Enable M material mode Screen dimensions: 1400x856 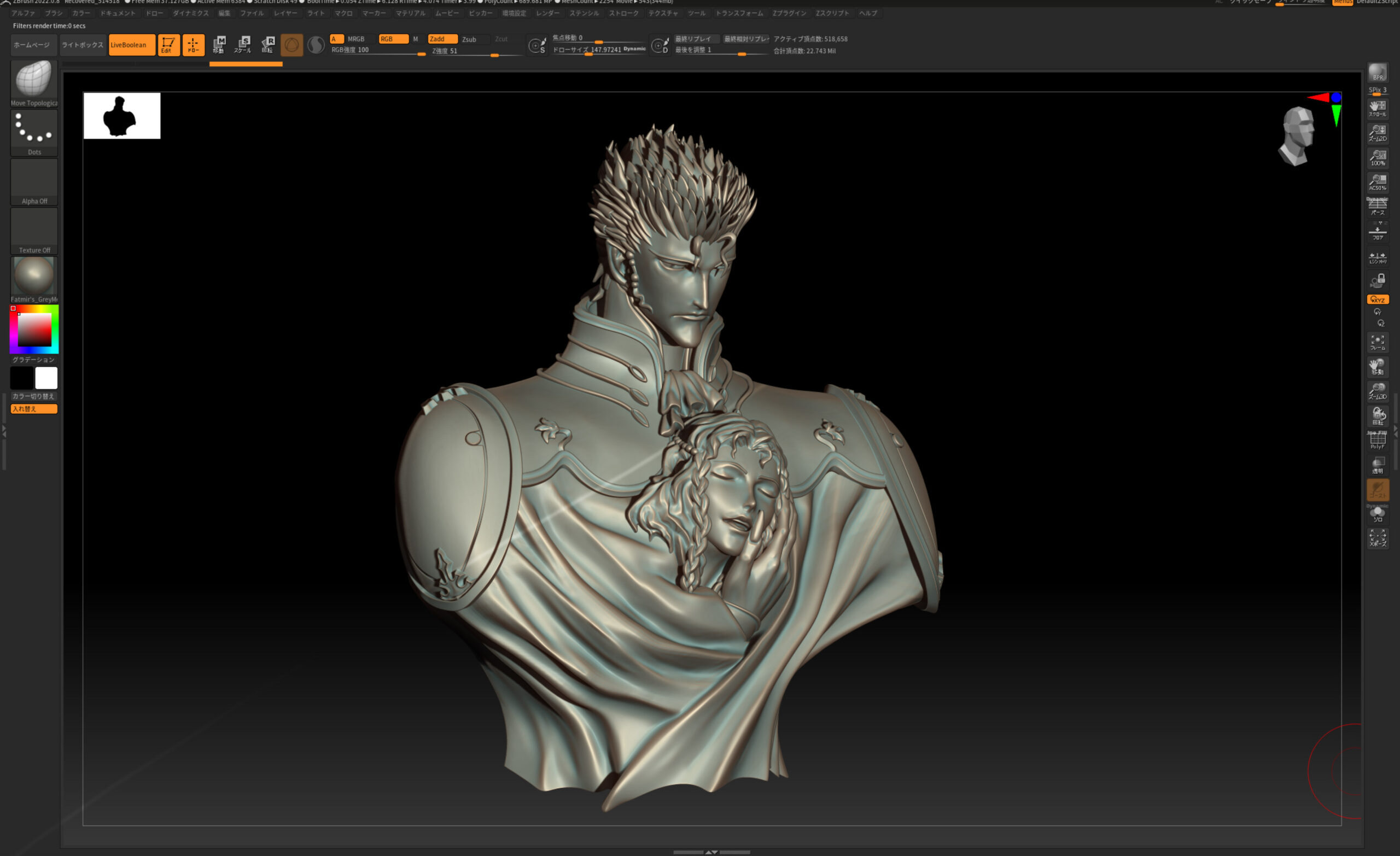(x=416, y=39)
